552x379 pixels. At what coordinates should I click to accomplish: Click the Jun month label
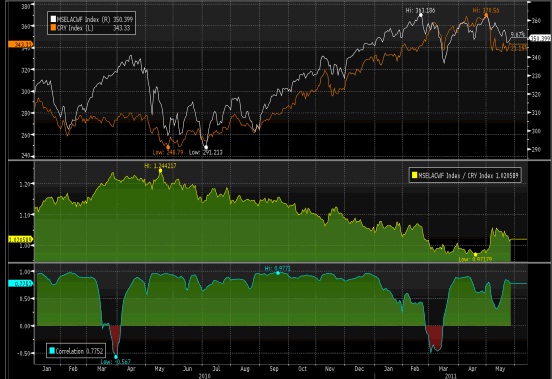(x=188, y=368)
